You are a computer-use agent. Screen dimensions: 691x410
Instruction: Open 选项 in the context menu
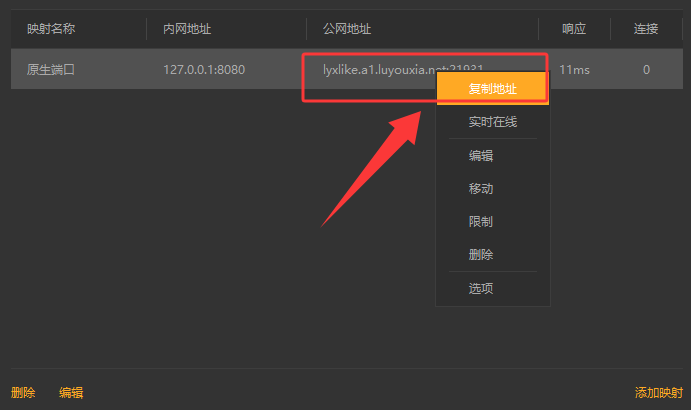[x=493, y=288]
